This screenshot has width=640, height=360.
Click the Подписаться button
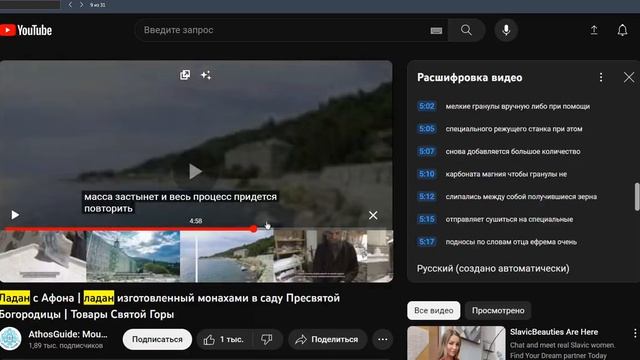(x=157, y=339)
